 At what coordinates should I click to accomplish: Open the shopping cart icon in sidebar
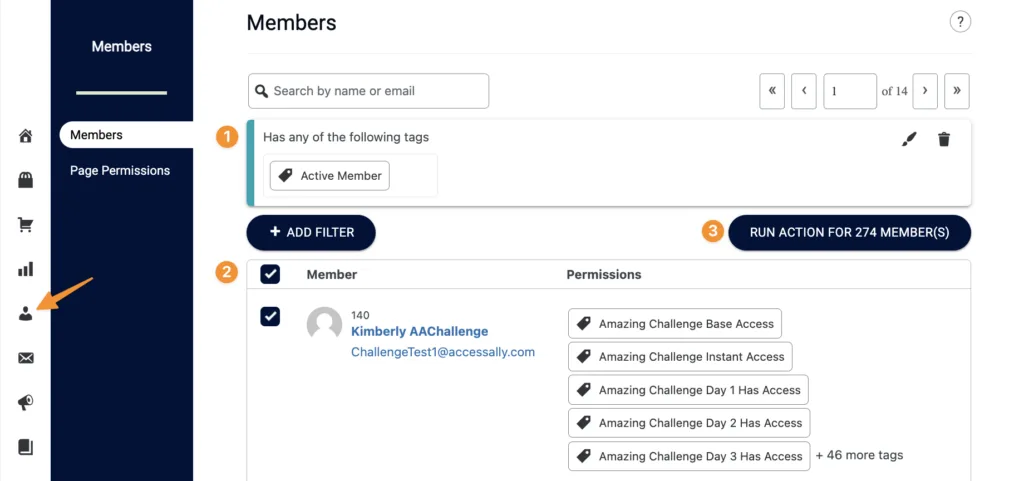coord(26,225)
